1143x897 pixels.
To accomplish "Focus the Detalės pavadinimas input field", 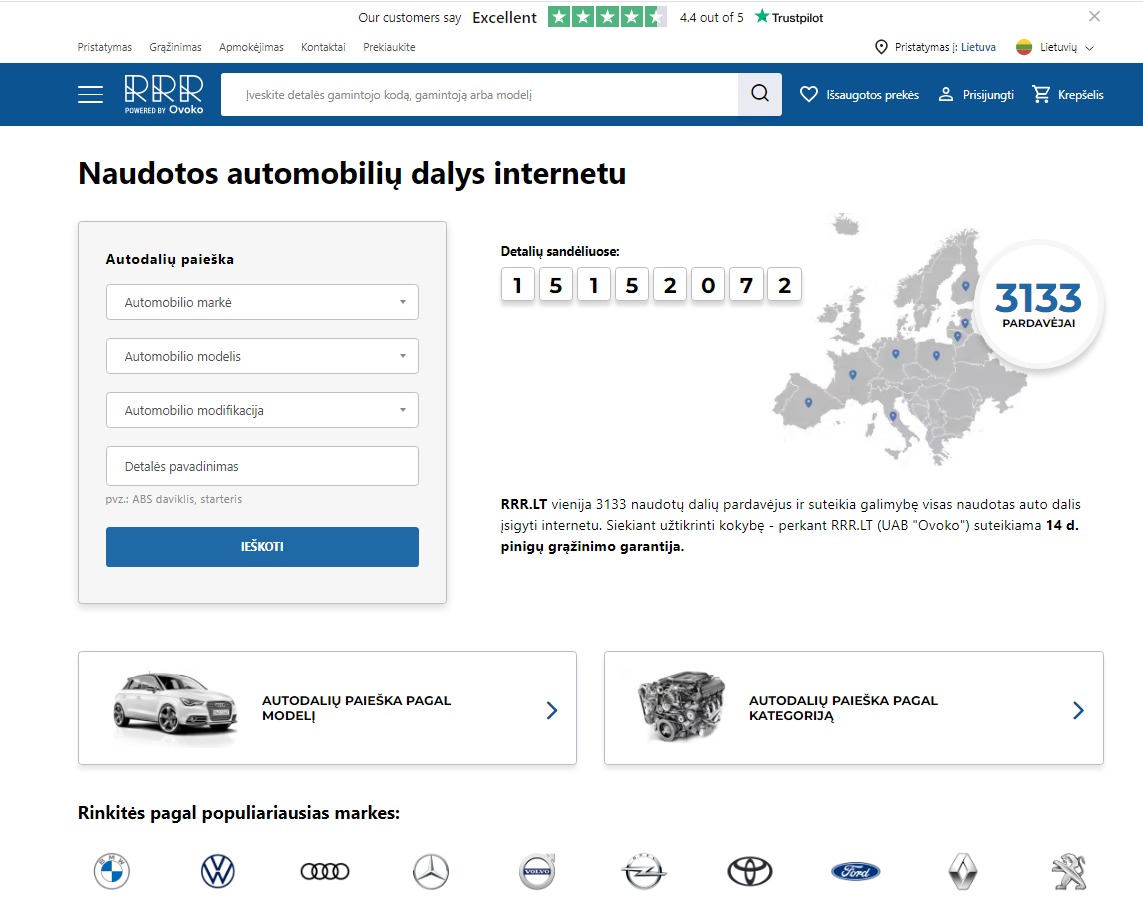I will (262, 466).
